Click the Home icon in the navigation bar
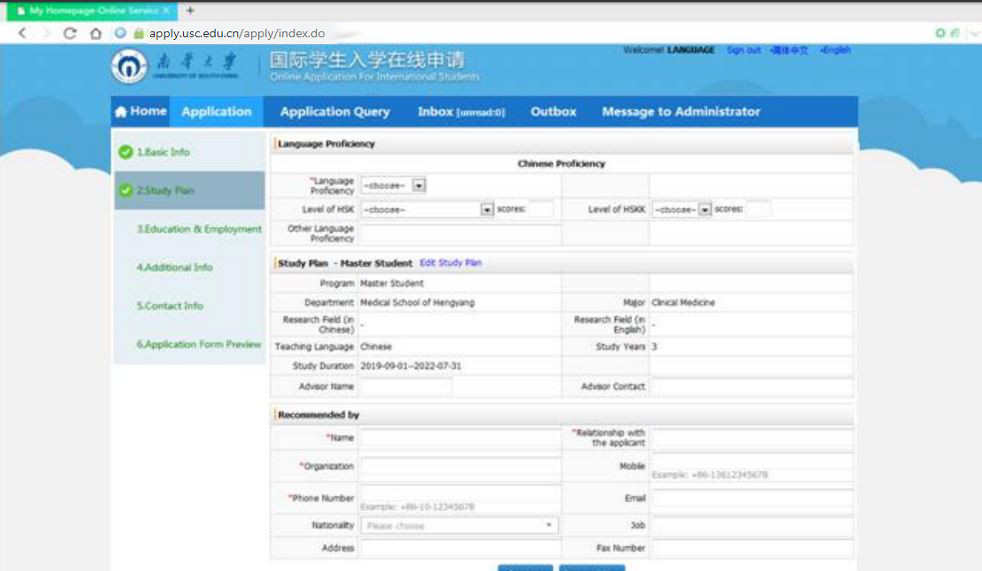Image resolution: width=982 pixels, height=571 pixels. [121, 112]
